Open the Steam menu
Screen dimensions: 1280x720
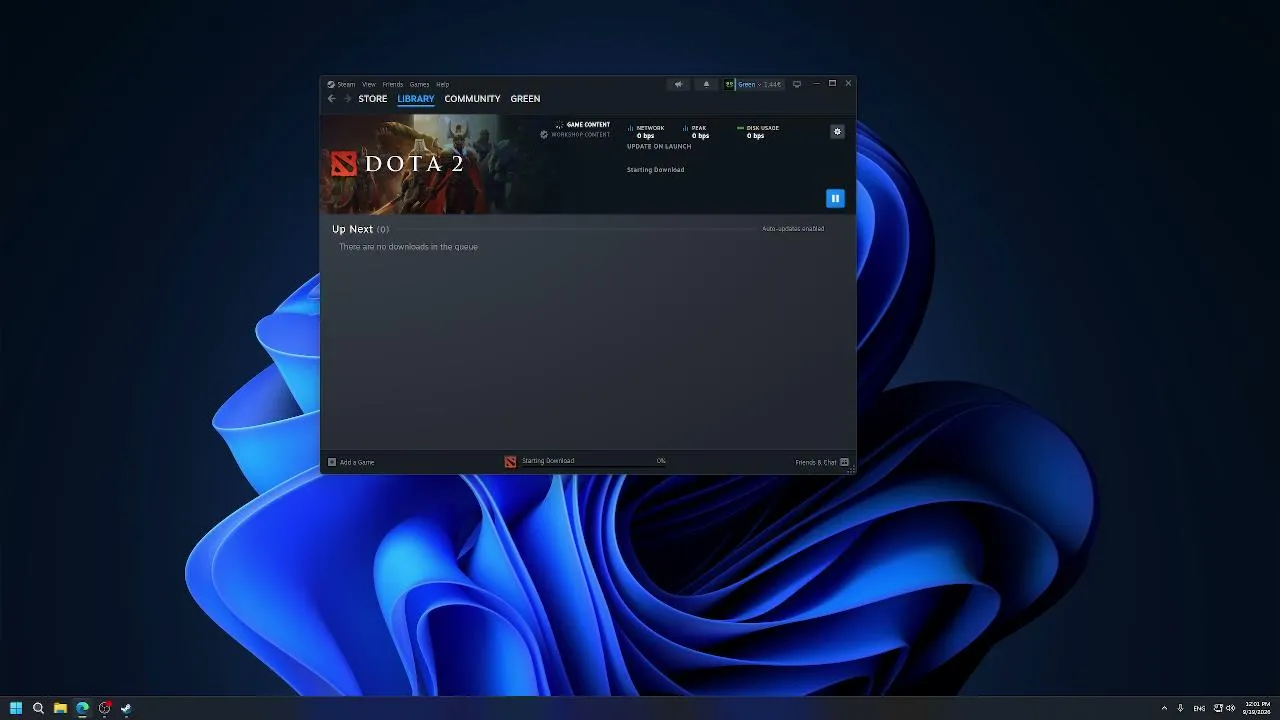[341, 84]
